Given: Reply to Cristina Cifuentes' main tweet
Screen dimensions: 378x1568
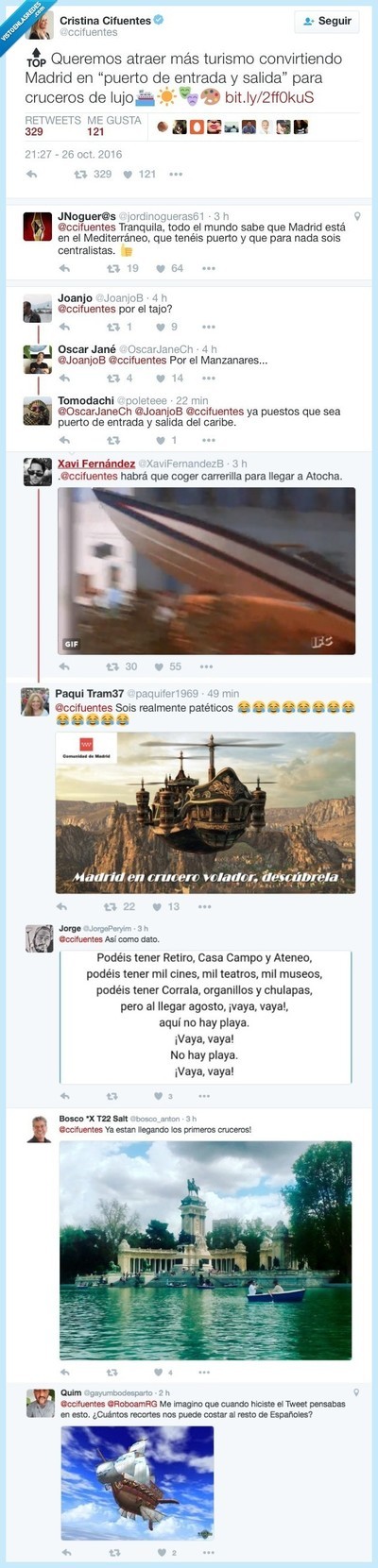Looking at the screenshot, I should [32, 174].
